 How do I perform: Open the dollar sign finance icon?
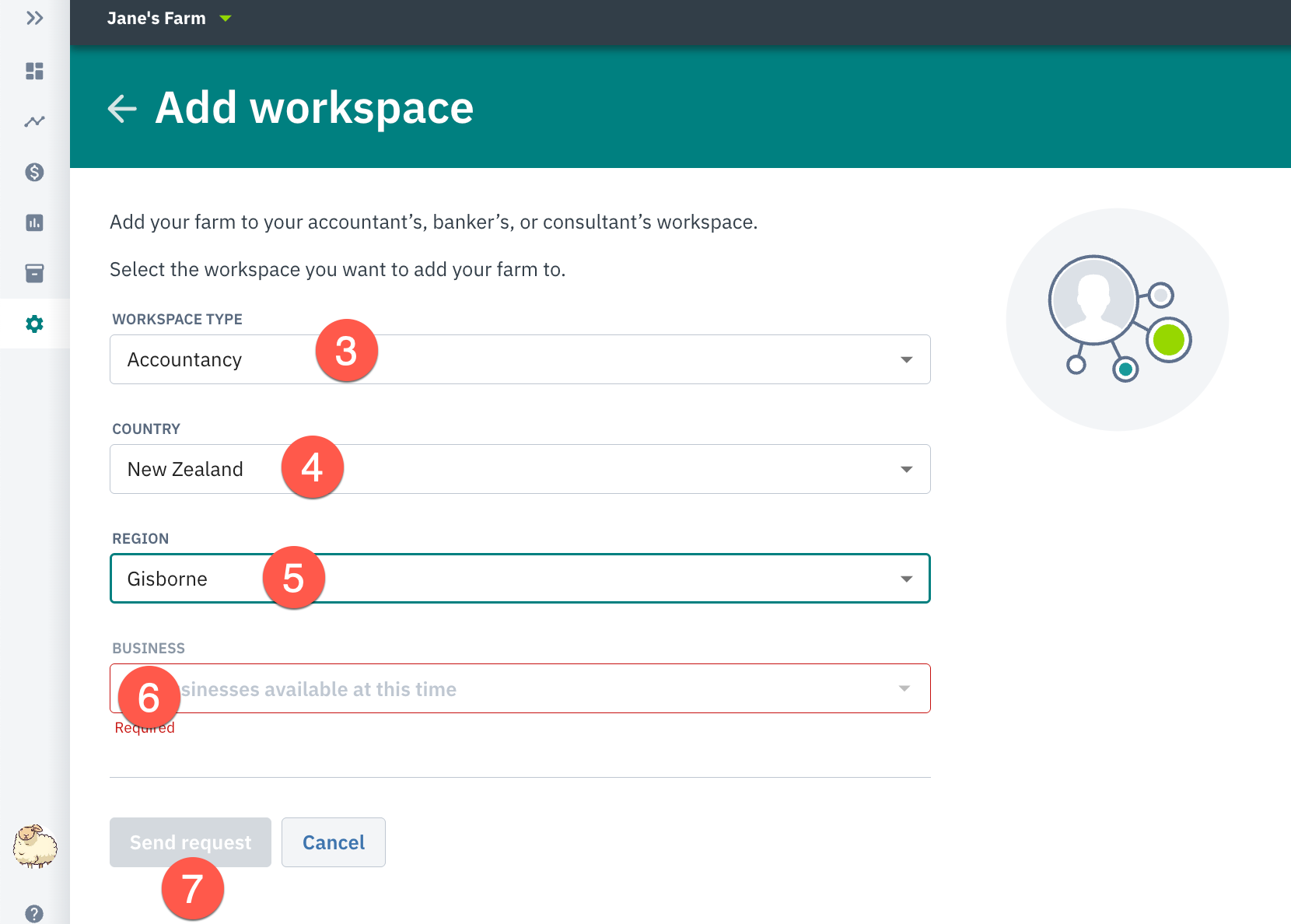tap(34, 172)
